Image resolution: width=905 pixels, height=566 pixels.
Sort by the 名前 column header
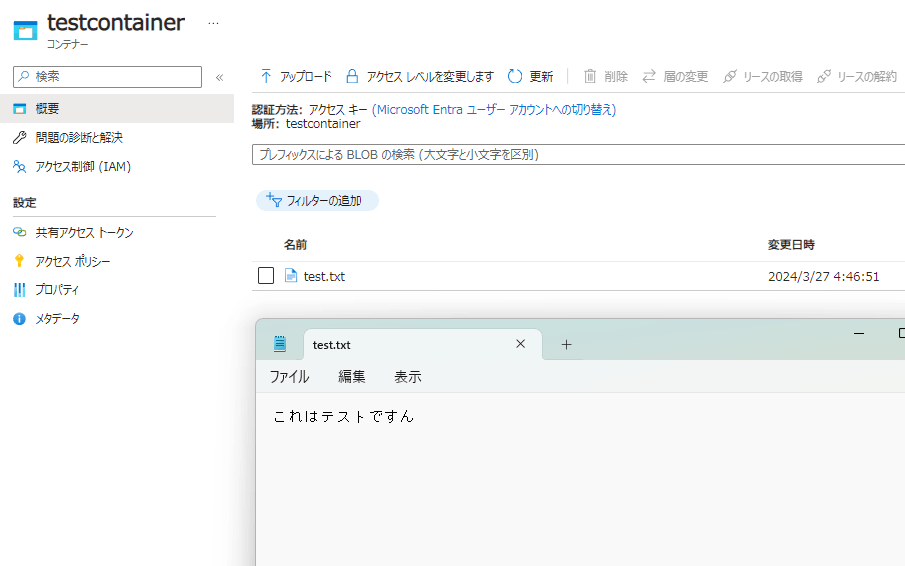tap(295, 245)
